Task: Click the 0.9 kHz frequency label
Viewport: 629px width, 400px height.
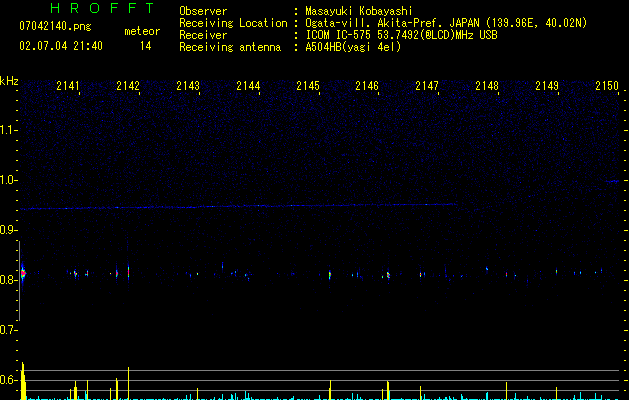Action: [x=8, y=230]
